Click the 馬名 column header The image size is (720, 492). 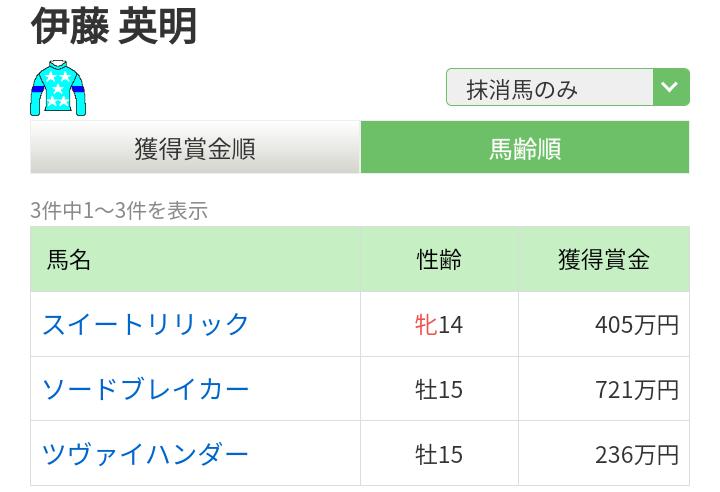click(69, 260)
